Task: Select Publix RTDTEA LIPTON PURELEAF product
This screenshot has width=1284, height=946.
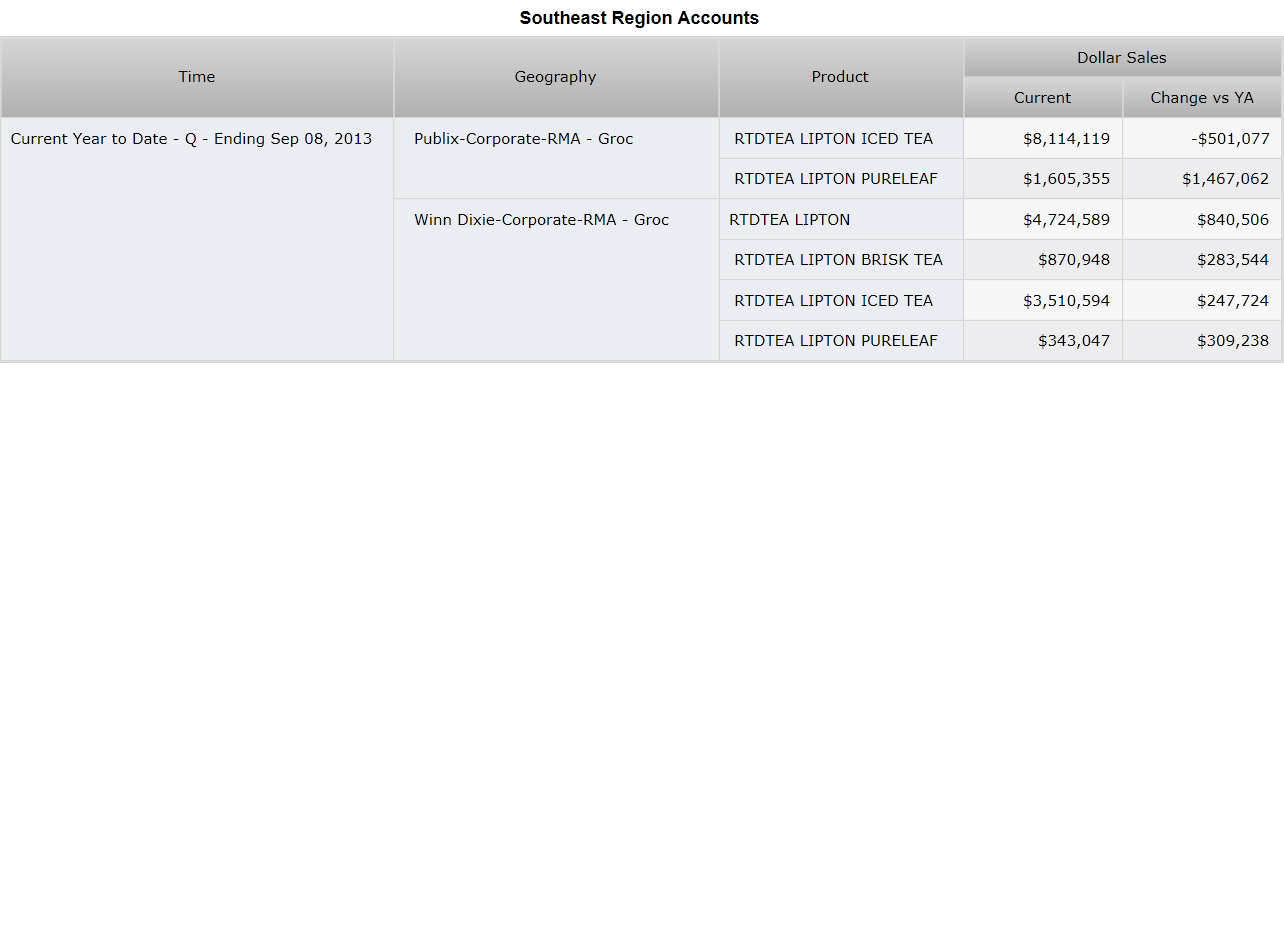Action: [x=841, y=179]
